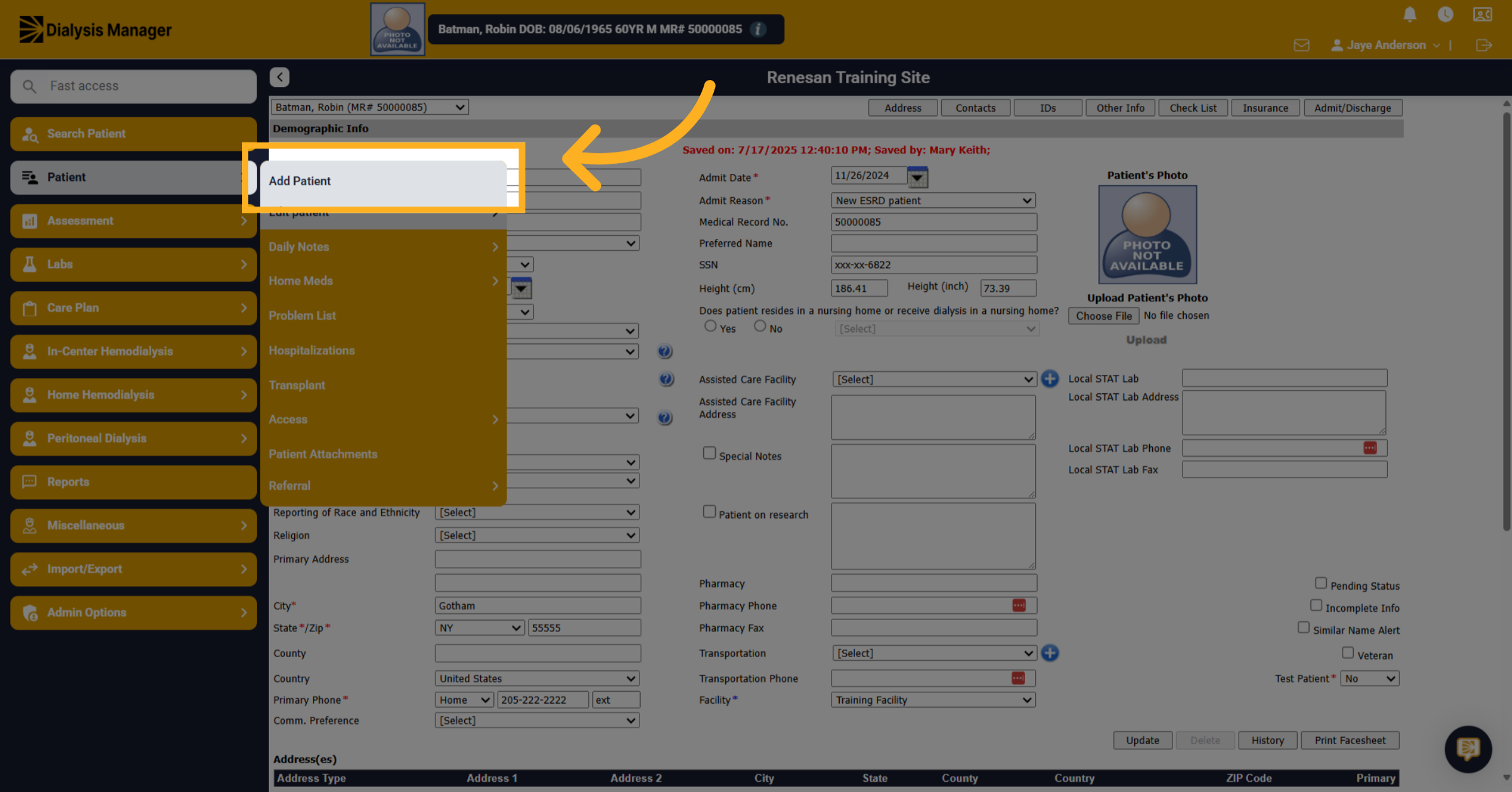Viewport: 1512px width, 792px height.
Task: Open the Admit Reason dropdown
Action: (934, 200)
